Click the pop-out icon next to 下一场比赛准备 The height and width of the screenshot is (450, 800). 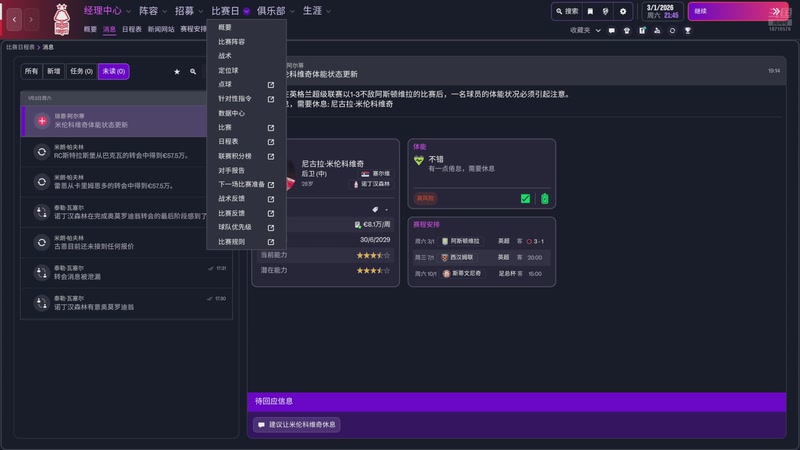tap(271, 185)
